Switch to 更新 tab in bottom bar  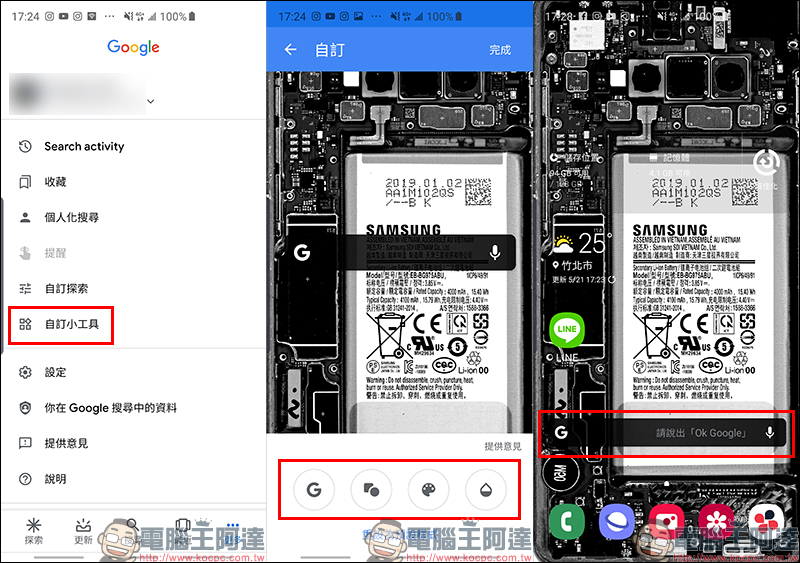(x=83, y=531)
